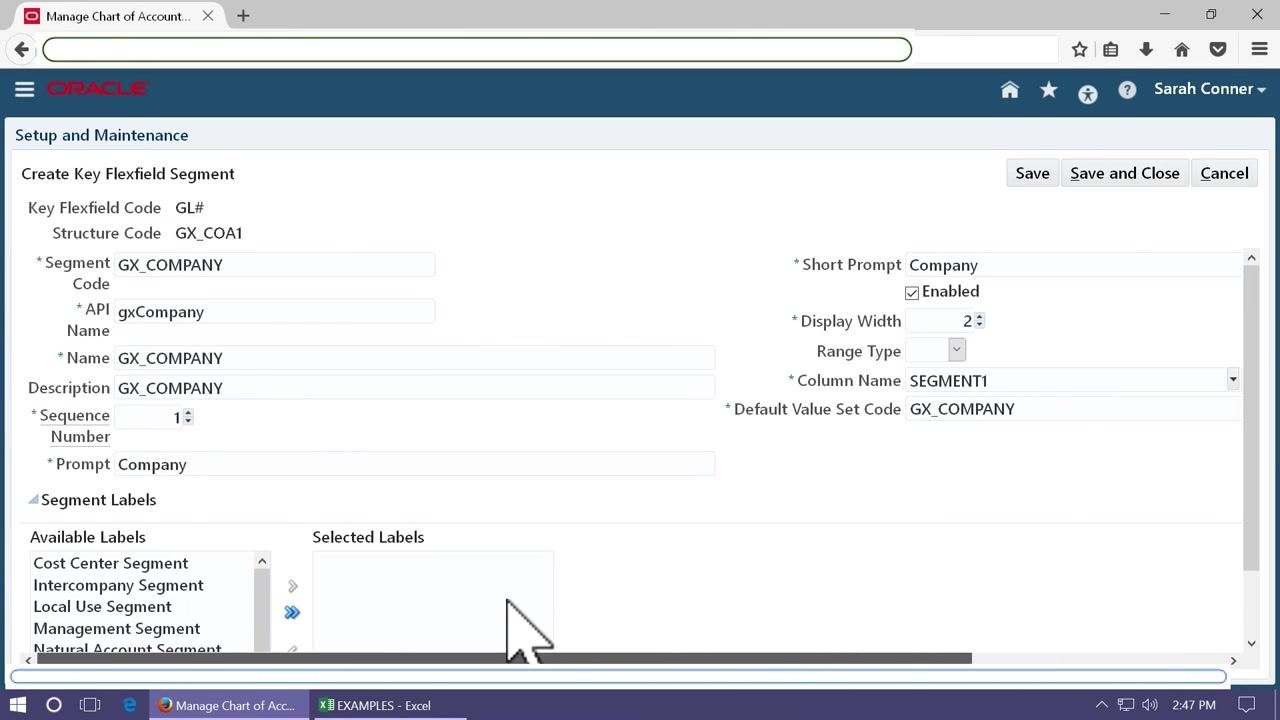Screen dimensions: 1280x720
Task: Click the form's vertical scroll down arrow
Action: coord(1251,644)
